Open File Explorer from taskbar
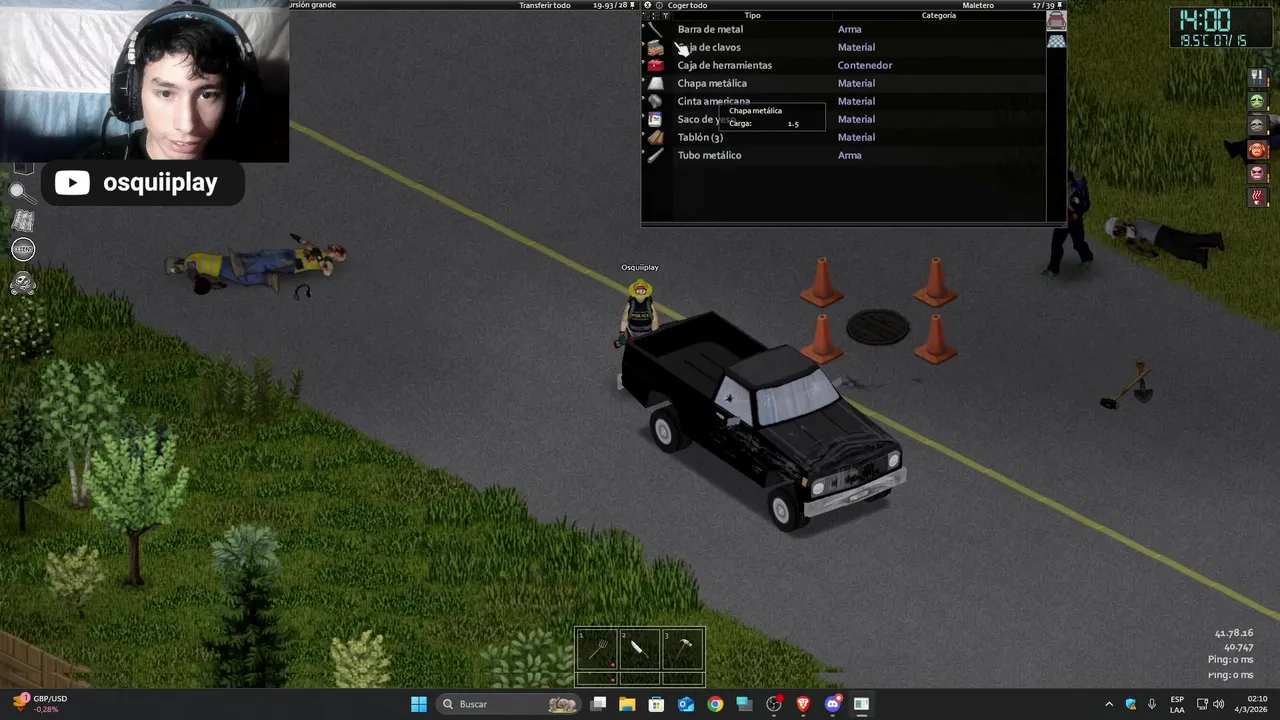The height and width of the screenshot is (720, 1280). [627, 704]
